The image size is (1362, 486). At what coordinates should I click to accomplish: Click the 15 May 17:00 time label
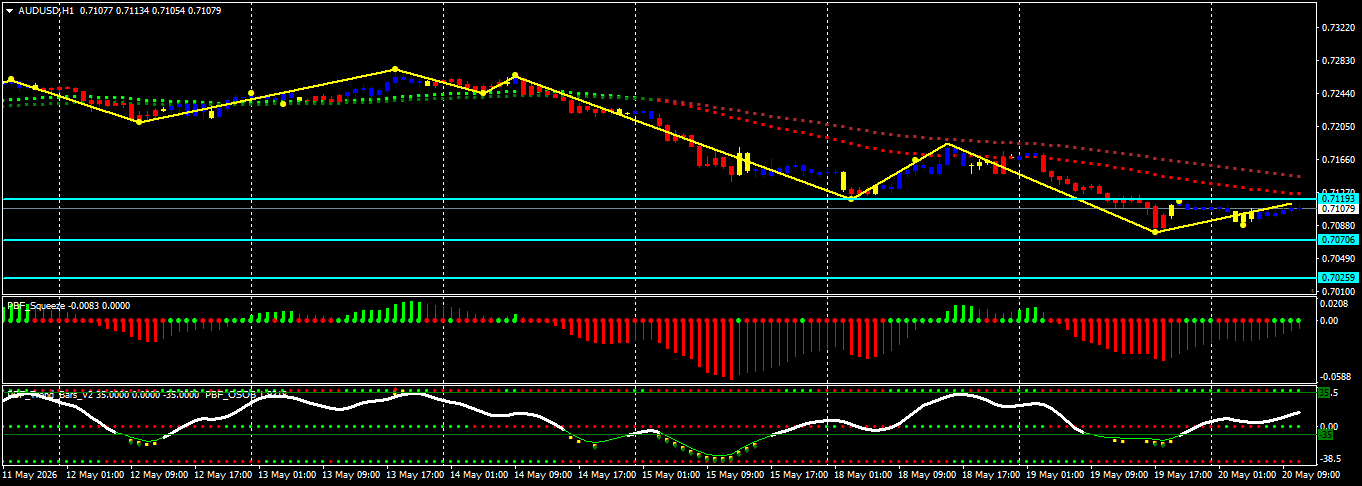tap(800, 474)
